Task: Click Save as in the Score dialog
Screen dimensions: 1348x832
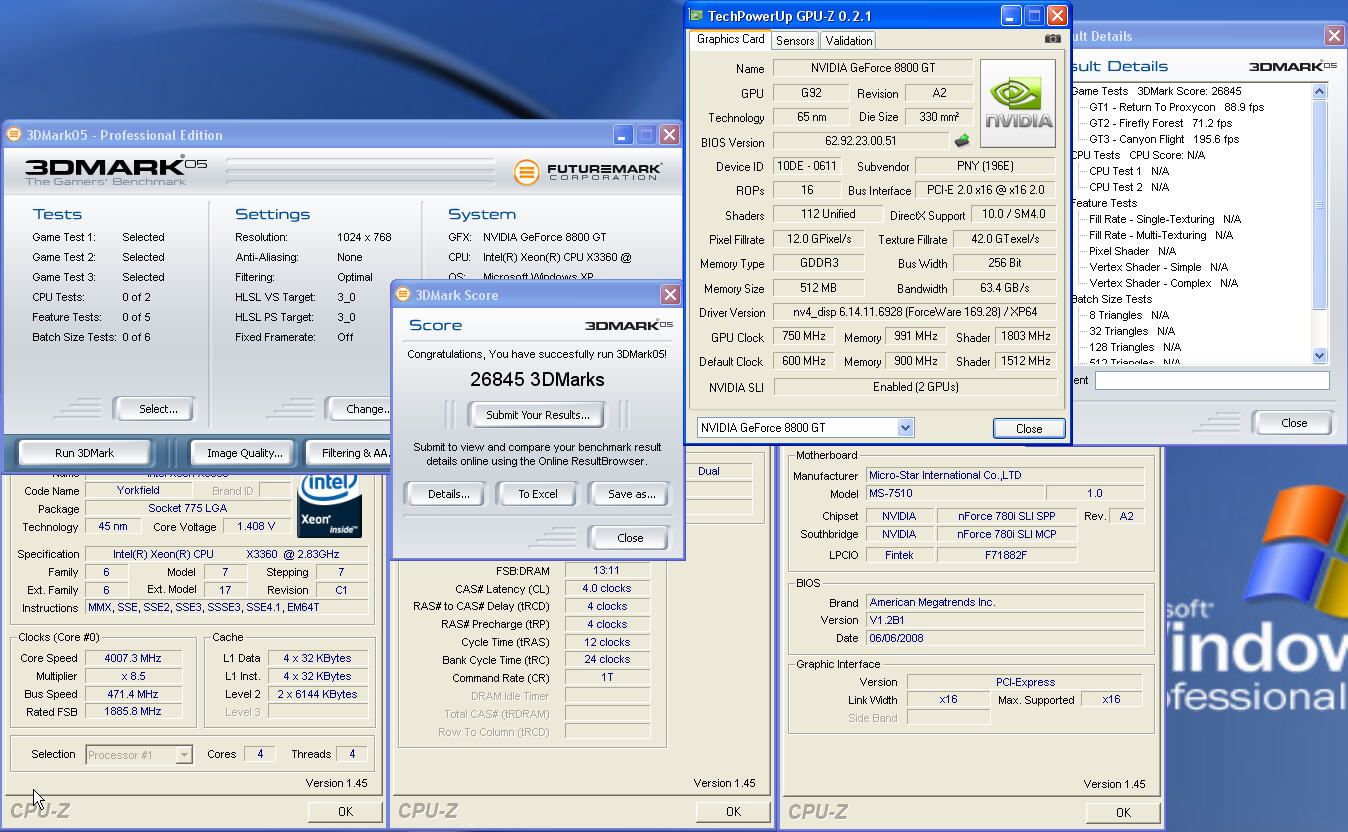Action: pyautogui.click(x=631, y=493)
